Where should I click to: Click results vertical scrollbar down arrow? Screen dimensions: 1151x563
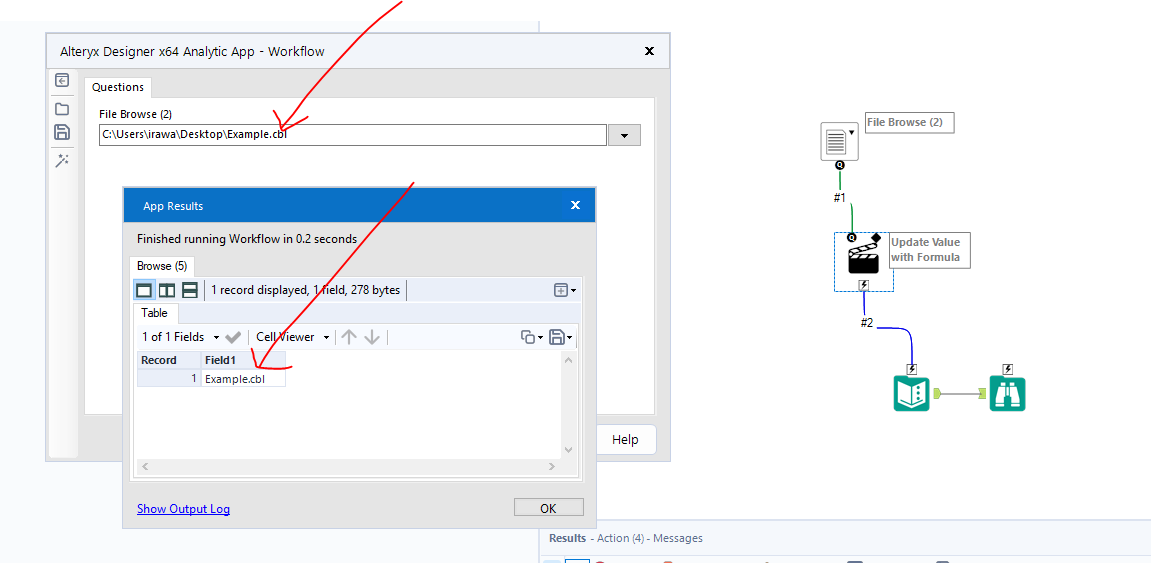click(567, 449)
